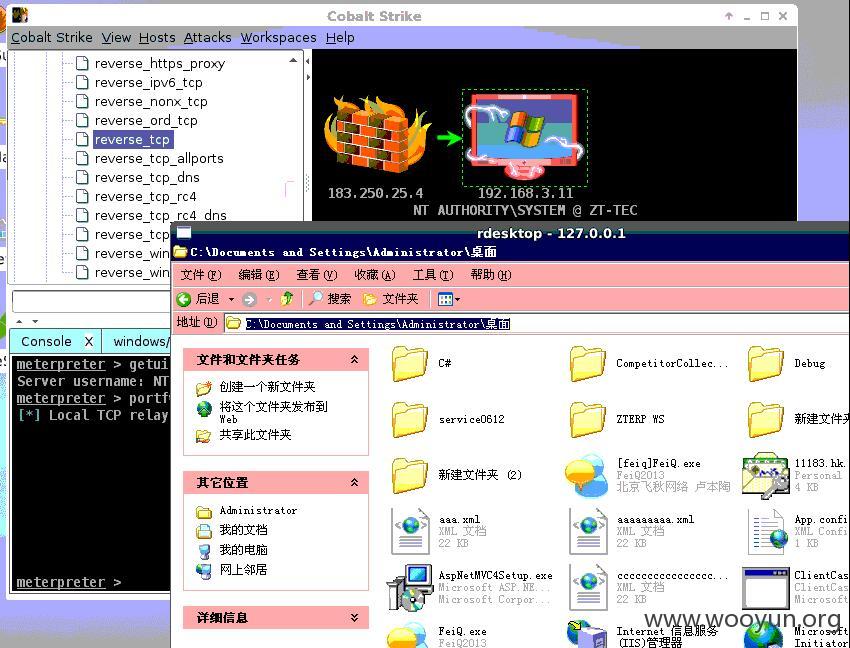Click the explorer address bar path field
Screen dimensions: 850x648
(537, 324)
